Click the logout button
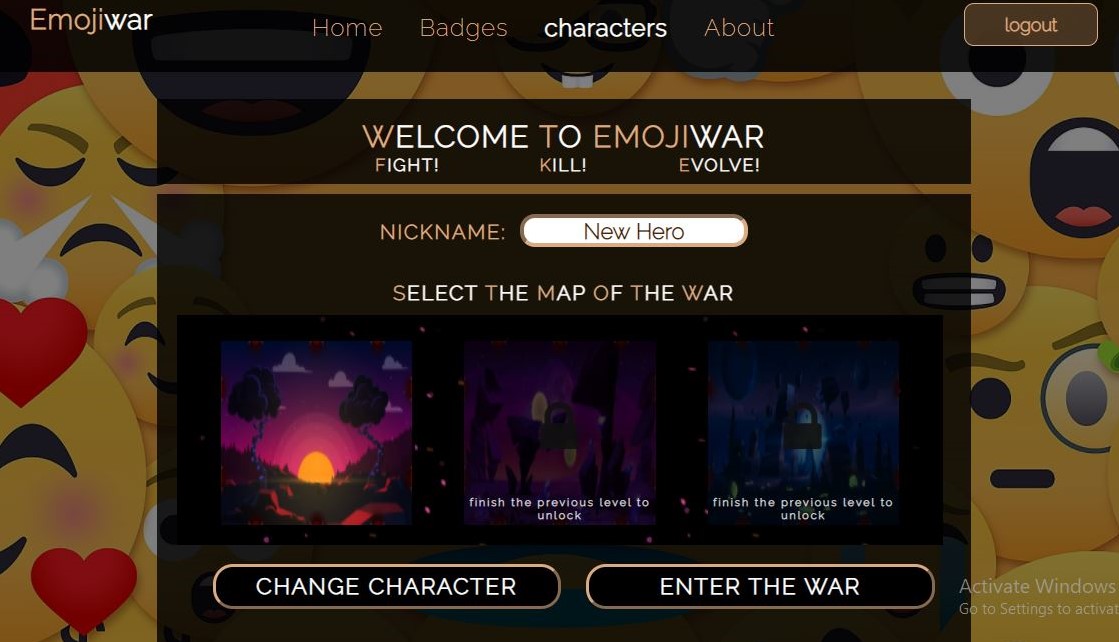The image size is (1119, 642). [x=1031, y=25]
